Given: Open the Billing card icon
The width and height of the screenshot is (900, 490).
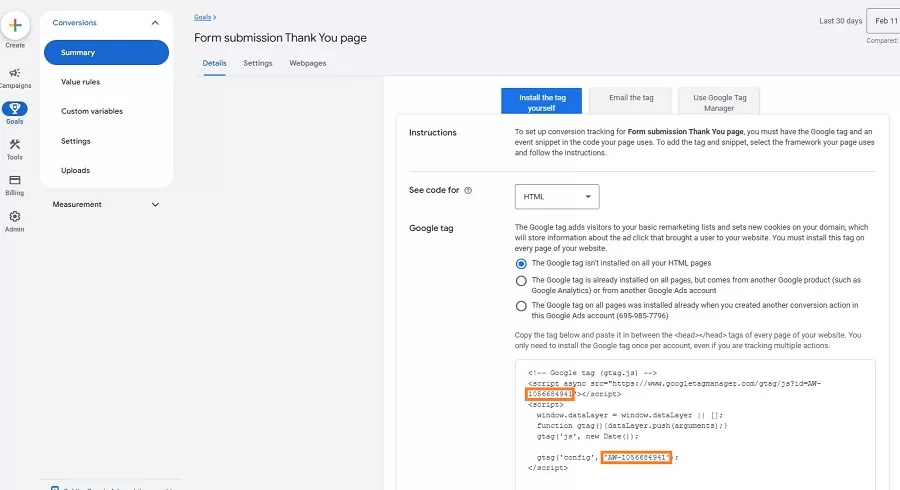Looking at the screenshot, I should pos(15,180).
